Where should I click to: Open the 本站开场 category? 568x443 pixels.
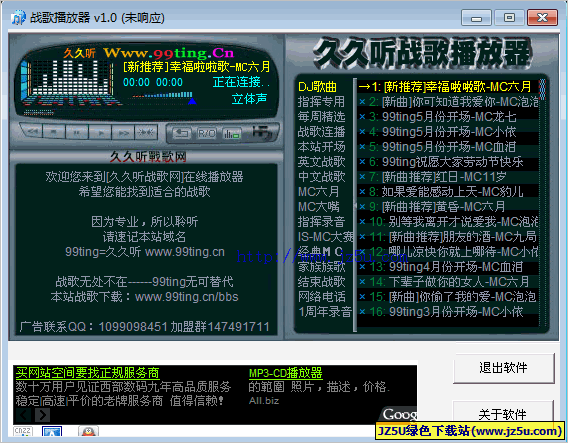coord(321,147)
